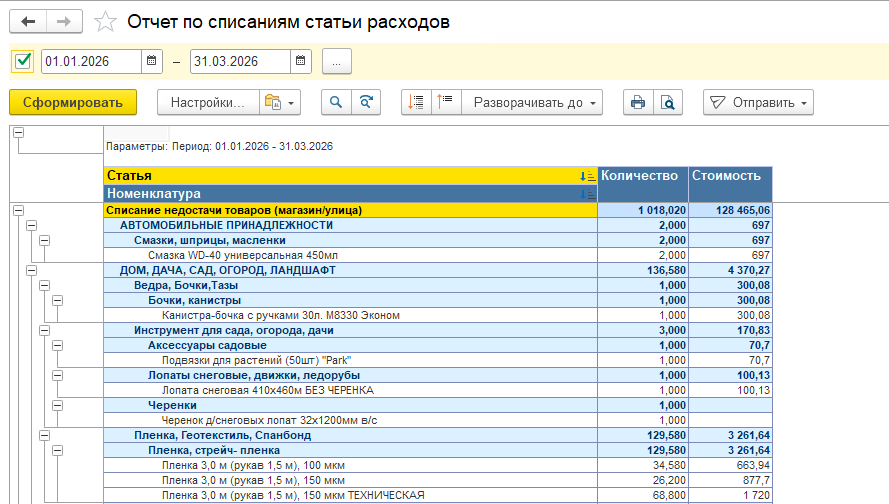Click the cost cell 663,94
This screenshot has width=889, height=504.
730,465
